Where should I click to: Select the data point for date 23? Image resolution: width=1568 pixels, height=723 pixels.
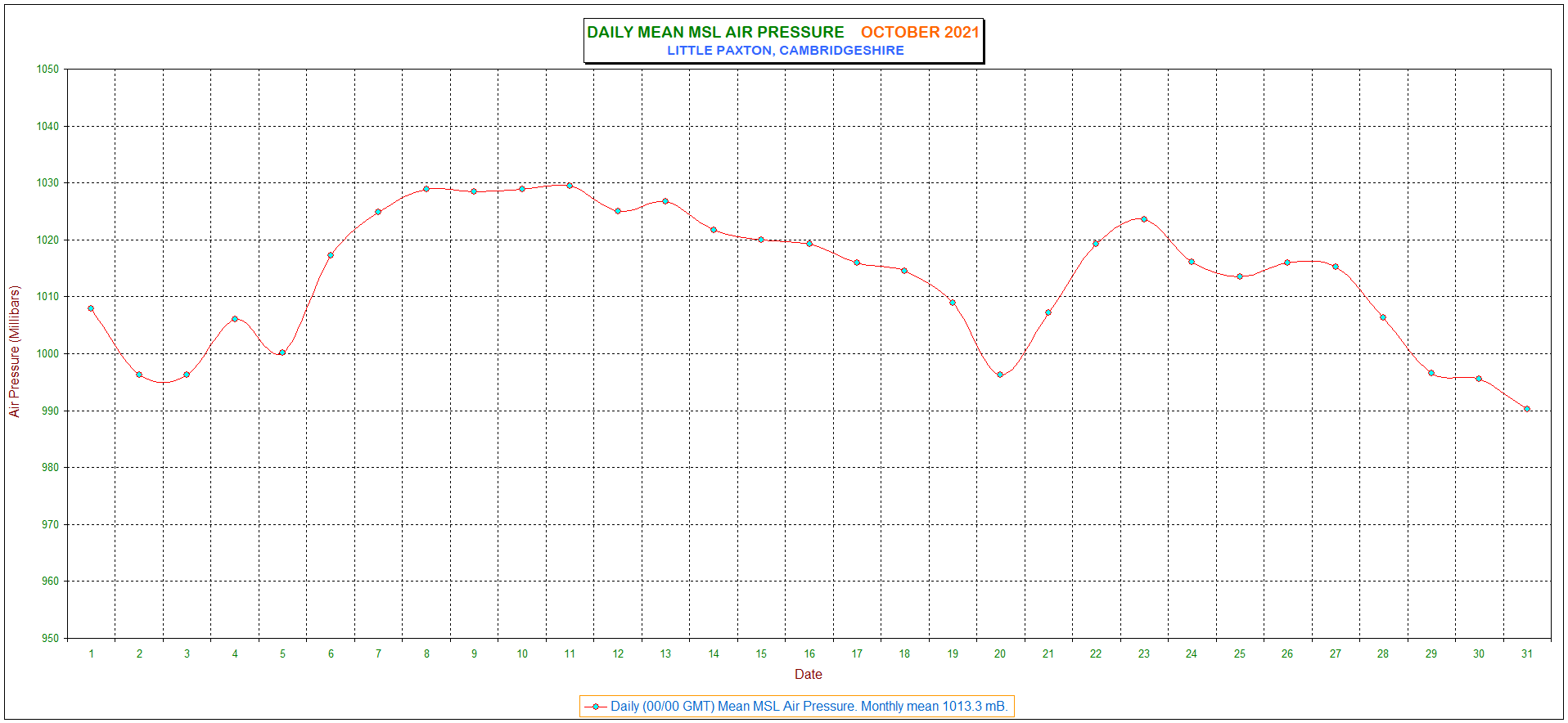(x=1144, y=219)
